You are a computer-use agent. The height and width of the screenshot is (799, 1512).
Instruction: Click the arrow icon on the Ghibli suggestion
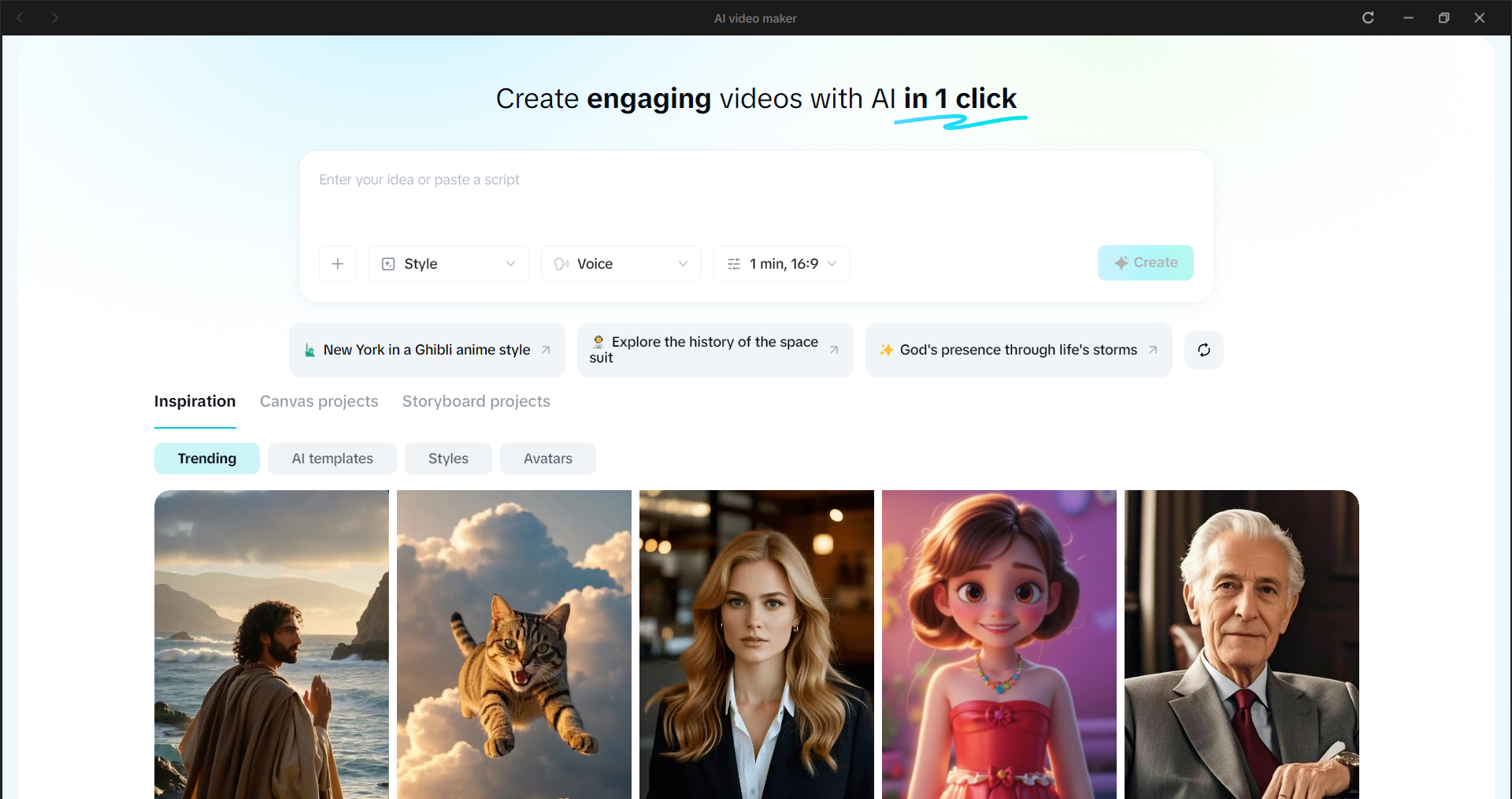click(x=548, y=350)
